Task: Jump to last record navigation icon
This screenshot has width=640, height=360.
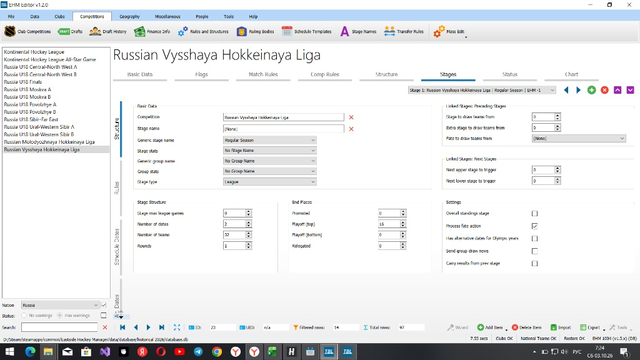Action: pyautogui.click(x=162, y=327)
